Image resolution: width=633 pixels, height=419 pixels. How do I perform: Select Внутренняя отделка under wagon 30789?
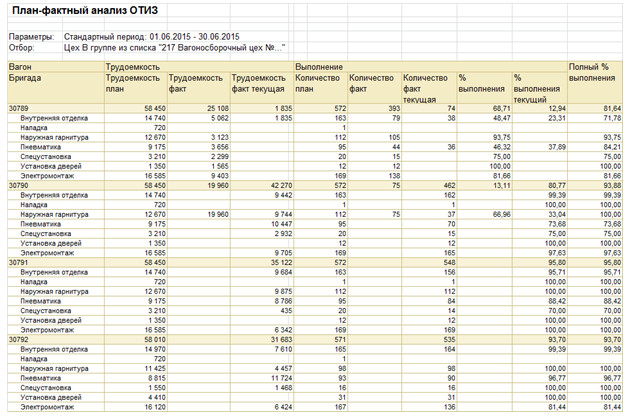(x=50, y=117)
